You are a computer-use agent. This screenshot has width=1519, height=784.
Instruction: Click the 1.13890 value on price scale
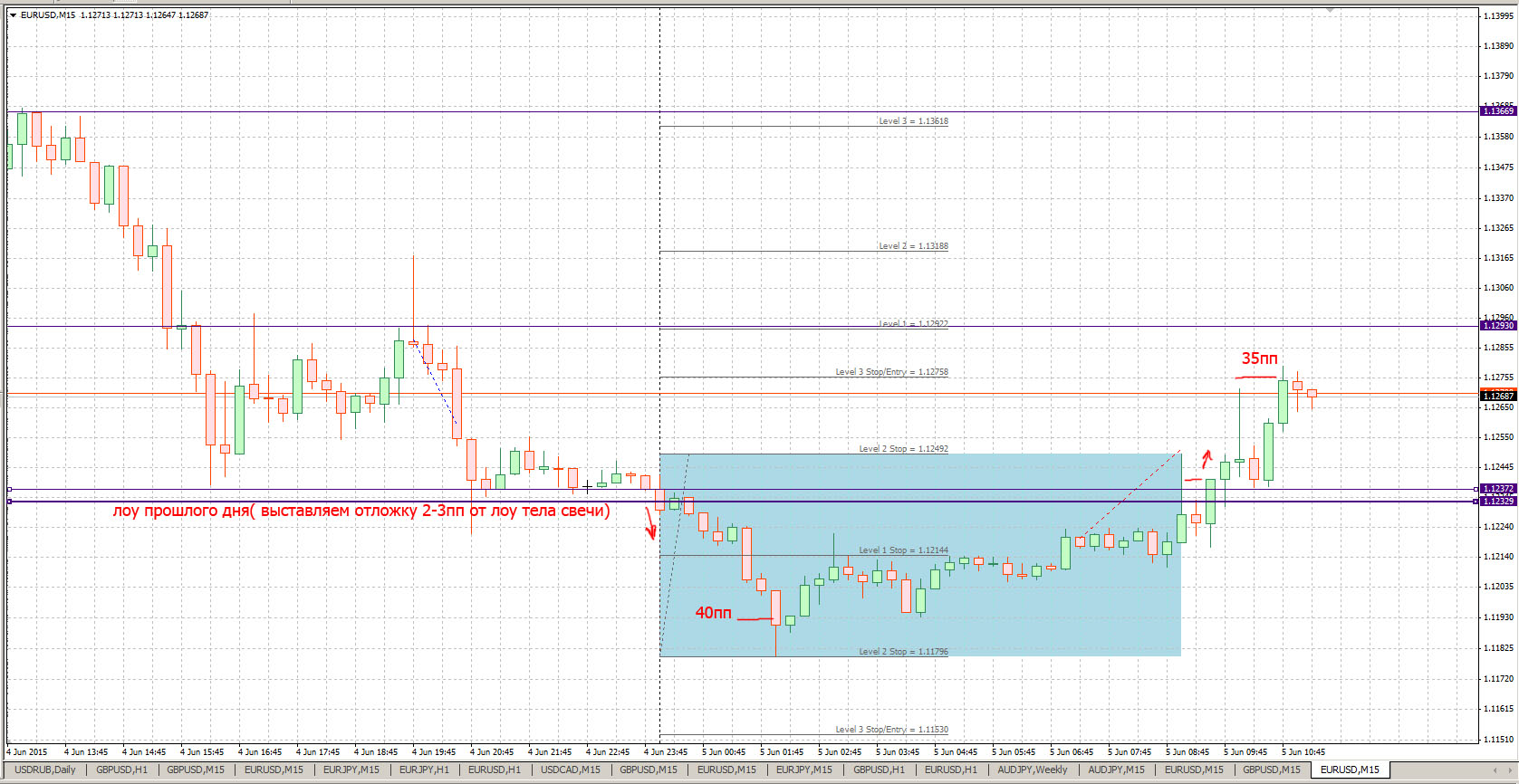1498,45
